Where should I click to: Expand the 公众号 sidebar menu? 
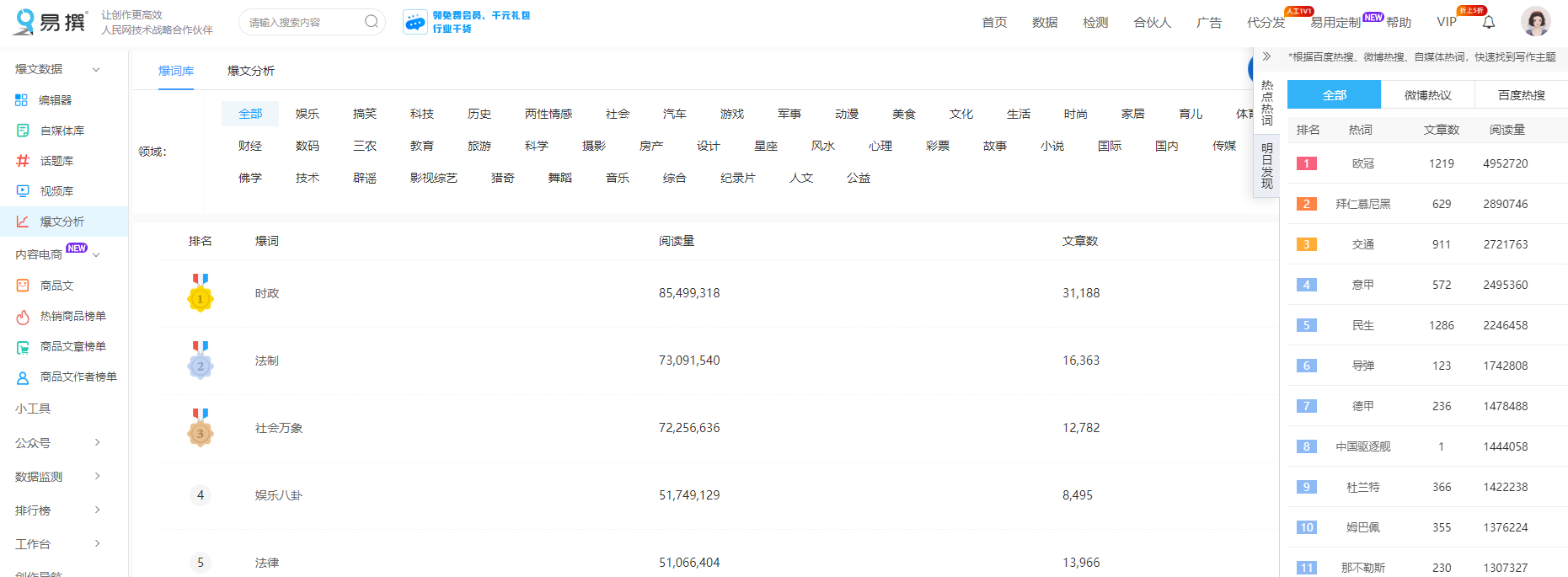97,442
